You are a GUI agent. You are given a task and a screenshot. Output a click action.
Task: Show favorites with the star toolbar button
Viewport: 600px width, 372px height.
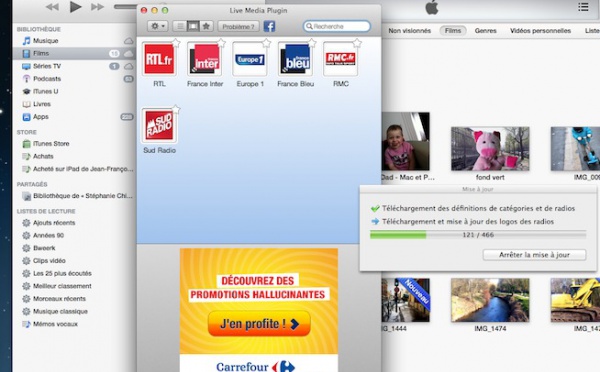pyautogui.click(x=206, y=26)
